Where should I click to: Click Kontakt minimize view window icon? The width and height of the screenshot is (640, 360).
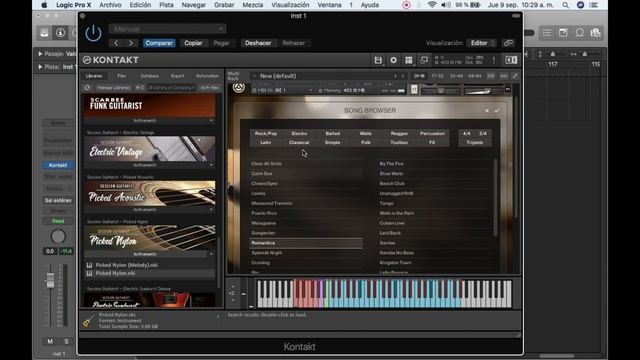pyautogui.click(x=424, y=60)
